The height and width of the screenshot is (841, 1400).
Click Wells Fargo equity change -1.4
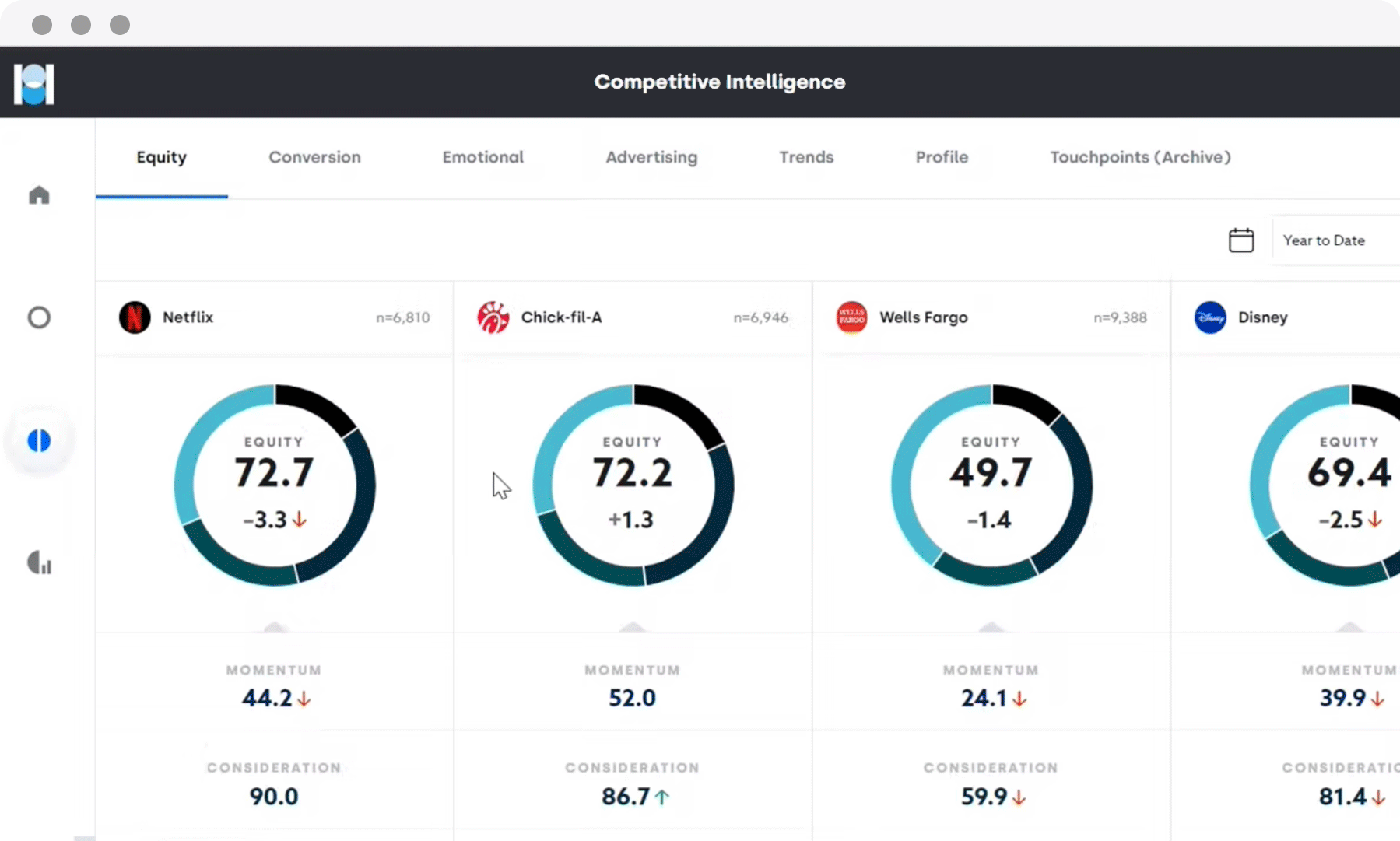[989, 520]
